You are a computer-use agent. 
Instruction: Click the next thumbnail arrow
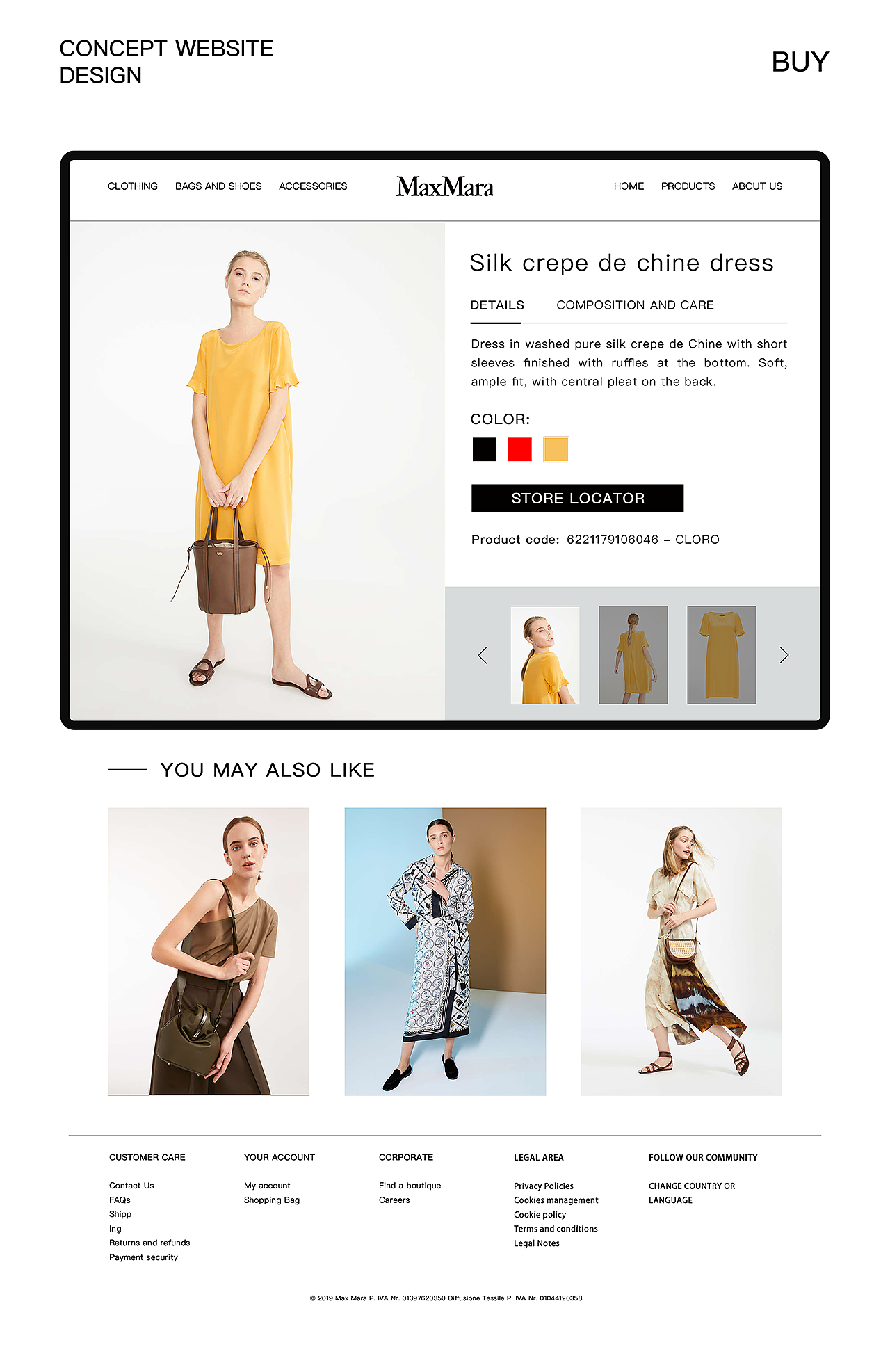click(784, 655)
